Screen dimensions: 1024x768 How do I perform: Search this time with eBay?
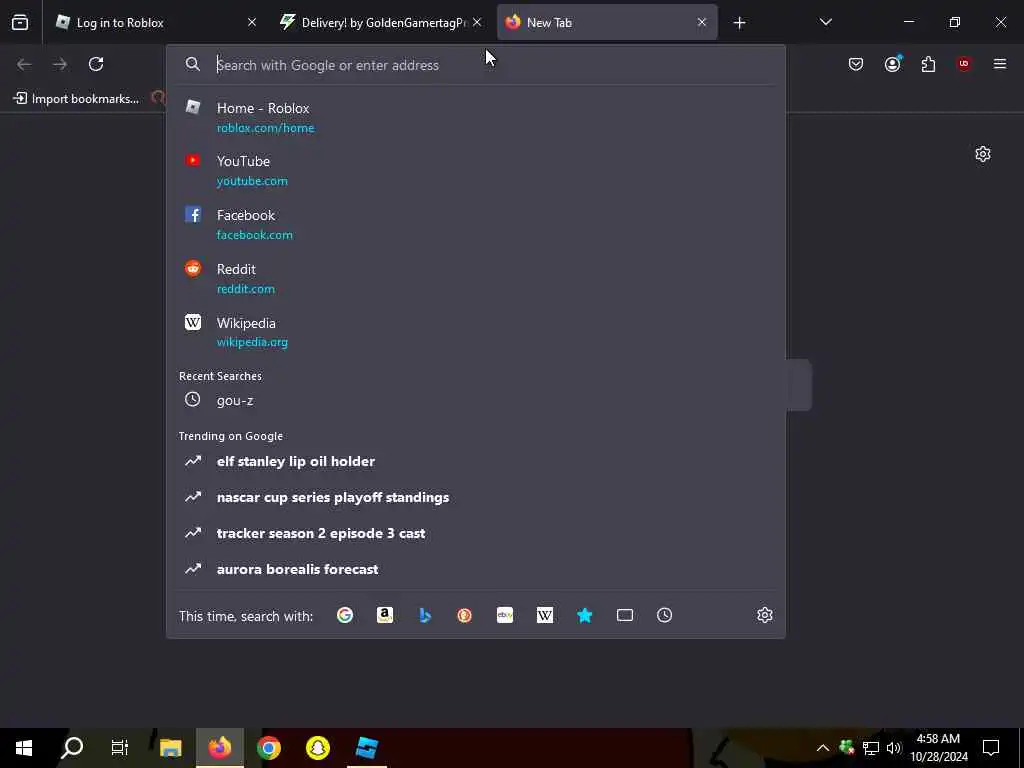505,615
